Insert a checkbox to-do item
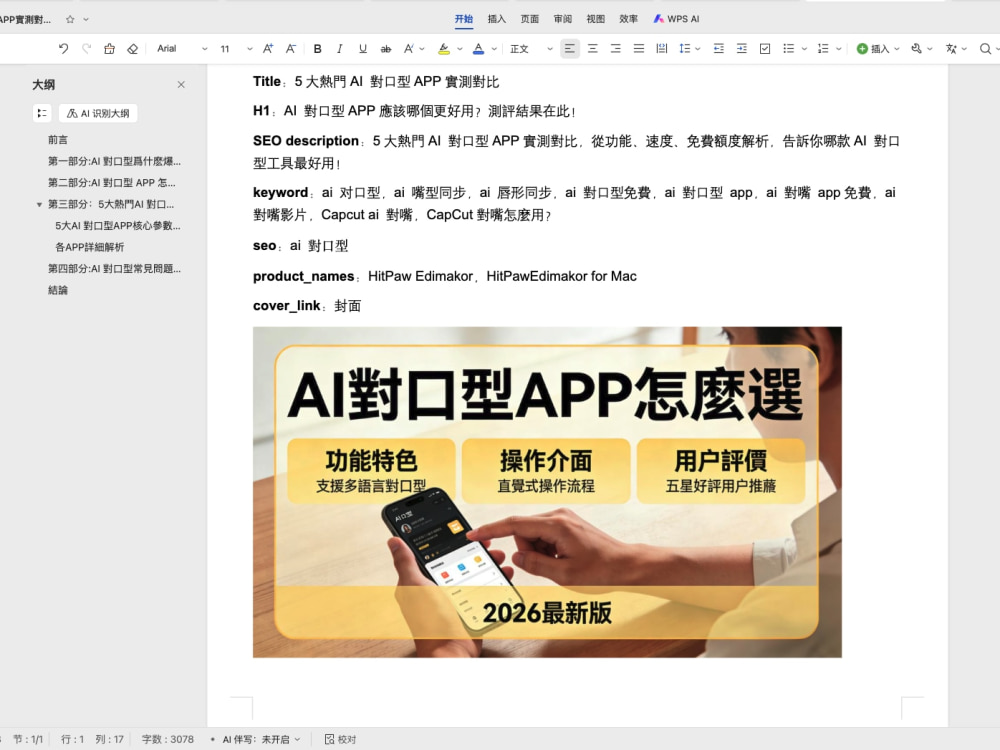The width and height of the screenshot is (1000, 750). (x=765, y=48)
